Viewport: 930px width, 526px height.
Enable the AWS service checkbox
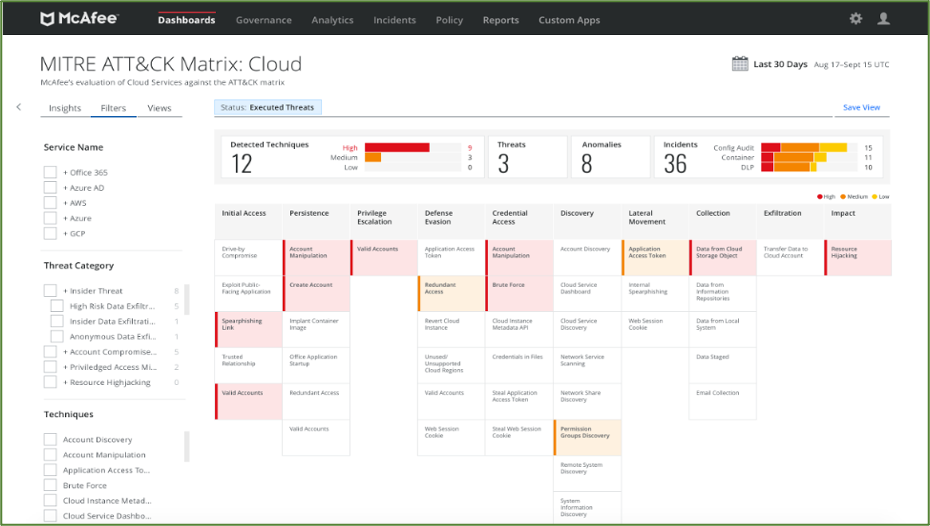click(x=50, y=203)
